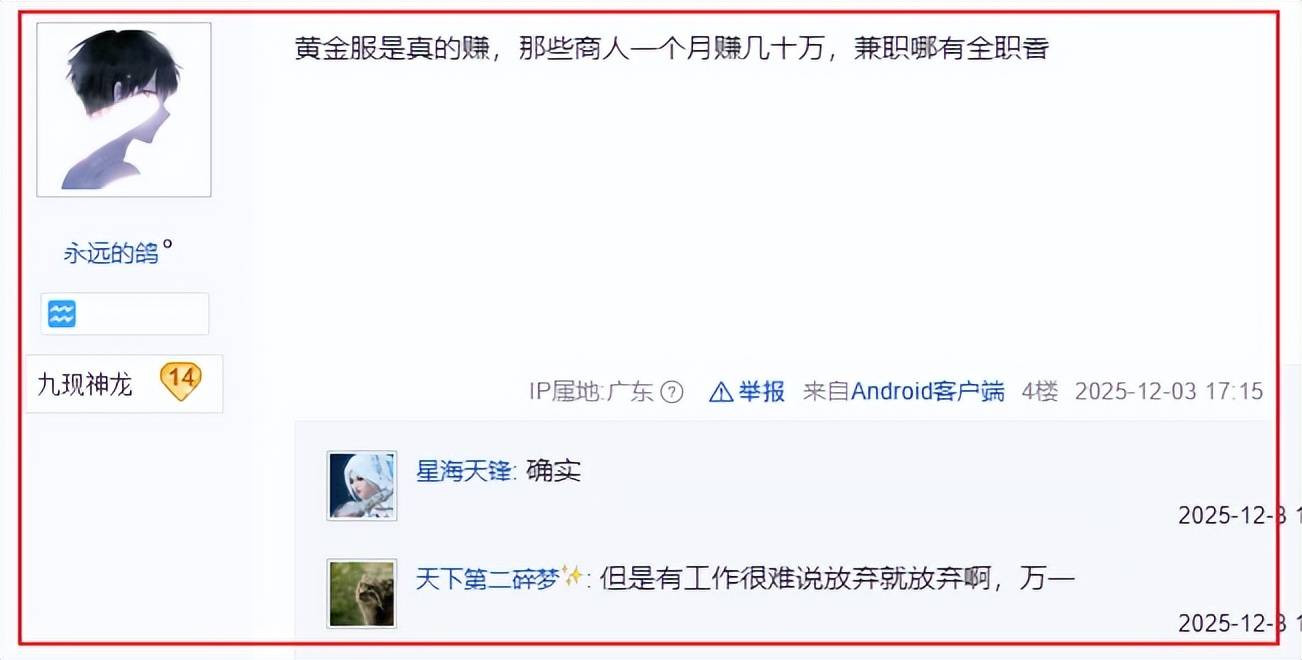The width and height of the screenshot is (1302, 660).
Task: Report this post via 举报
Action: tap(762, 392)
